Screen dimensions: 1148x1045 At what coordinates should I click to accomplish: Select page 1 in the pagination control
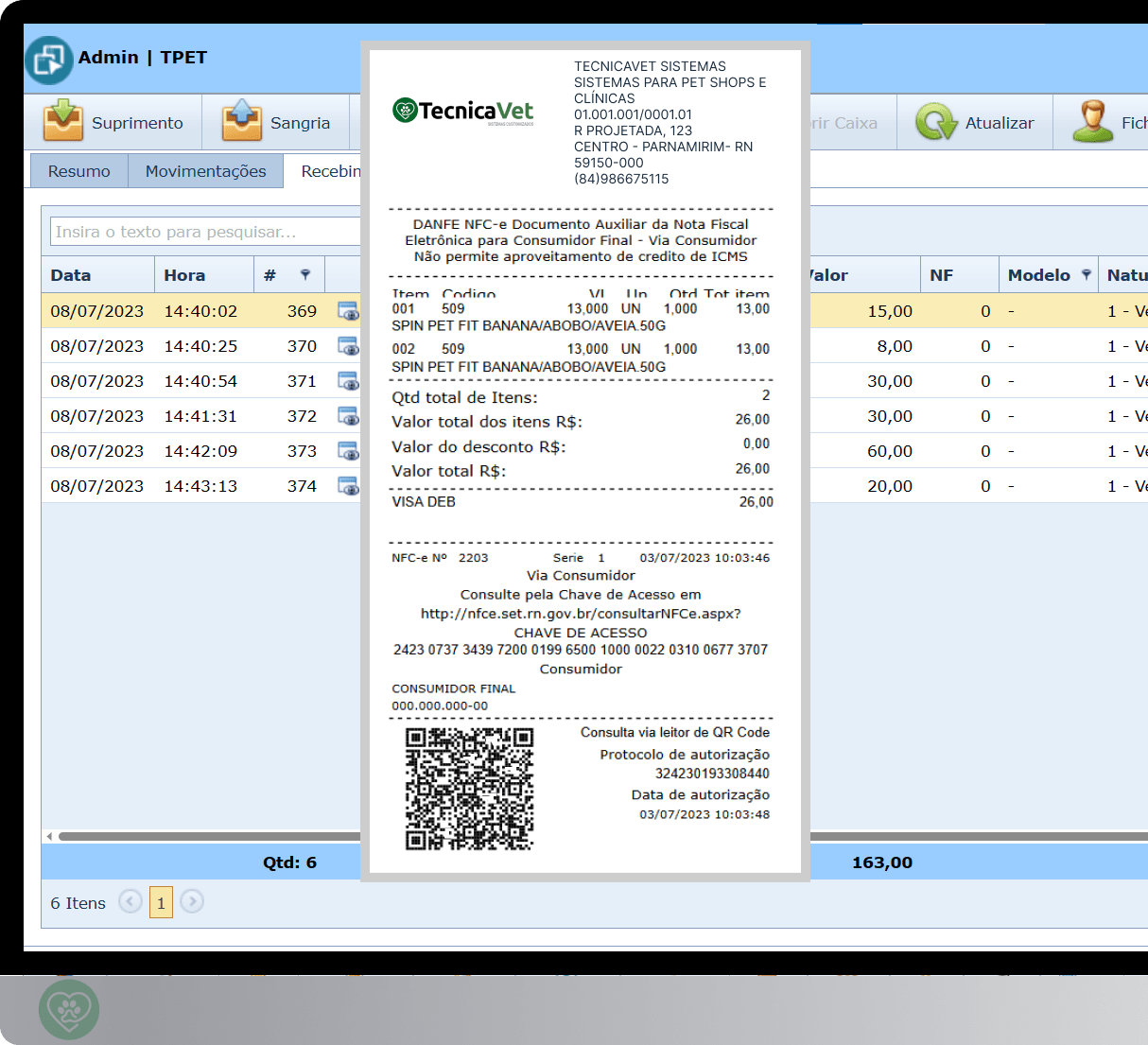[161, 901]
